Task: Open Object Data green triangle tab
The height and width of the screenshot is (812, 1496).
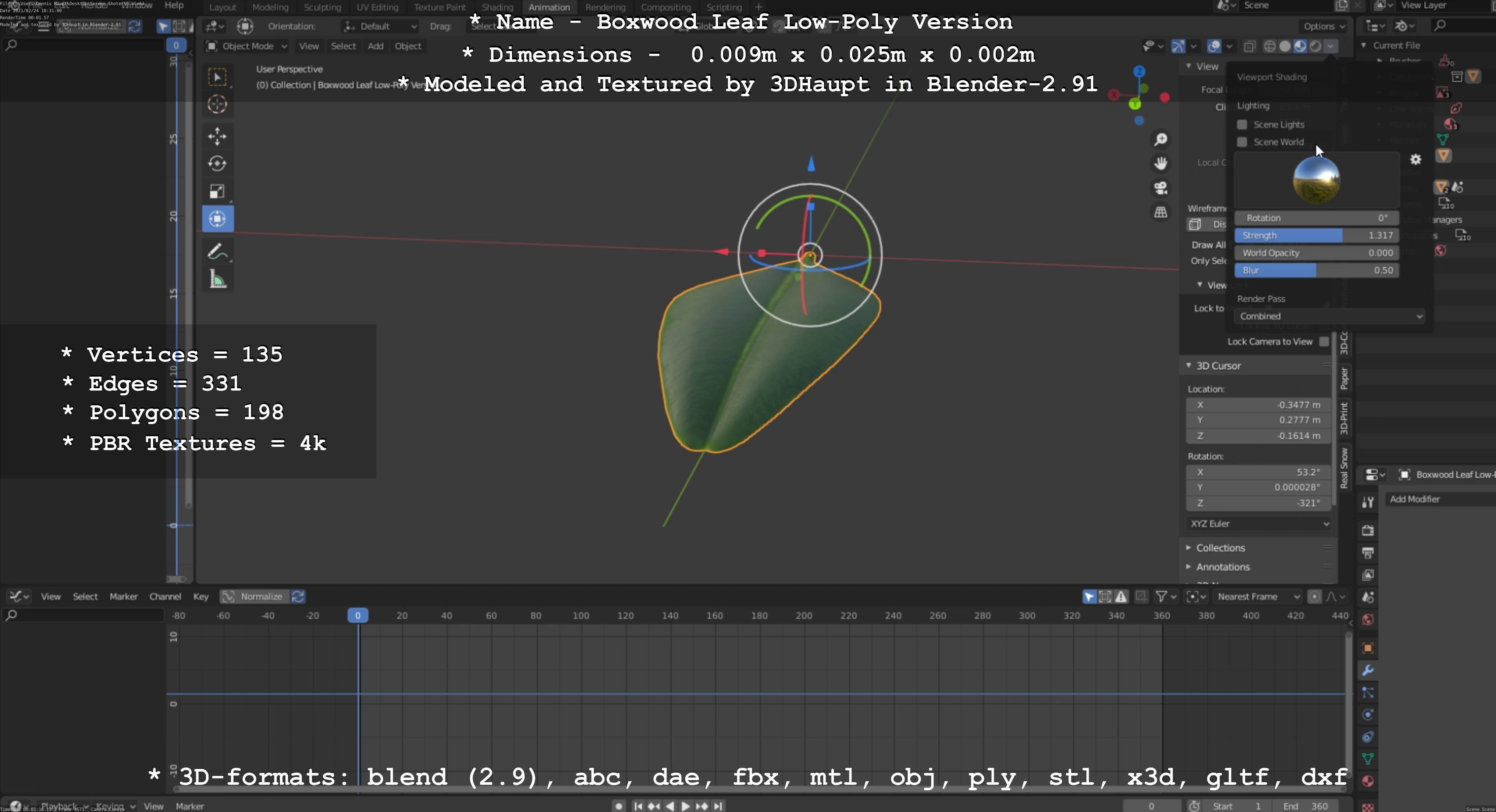Action: [1368, 759]
